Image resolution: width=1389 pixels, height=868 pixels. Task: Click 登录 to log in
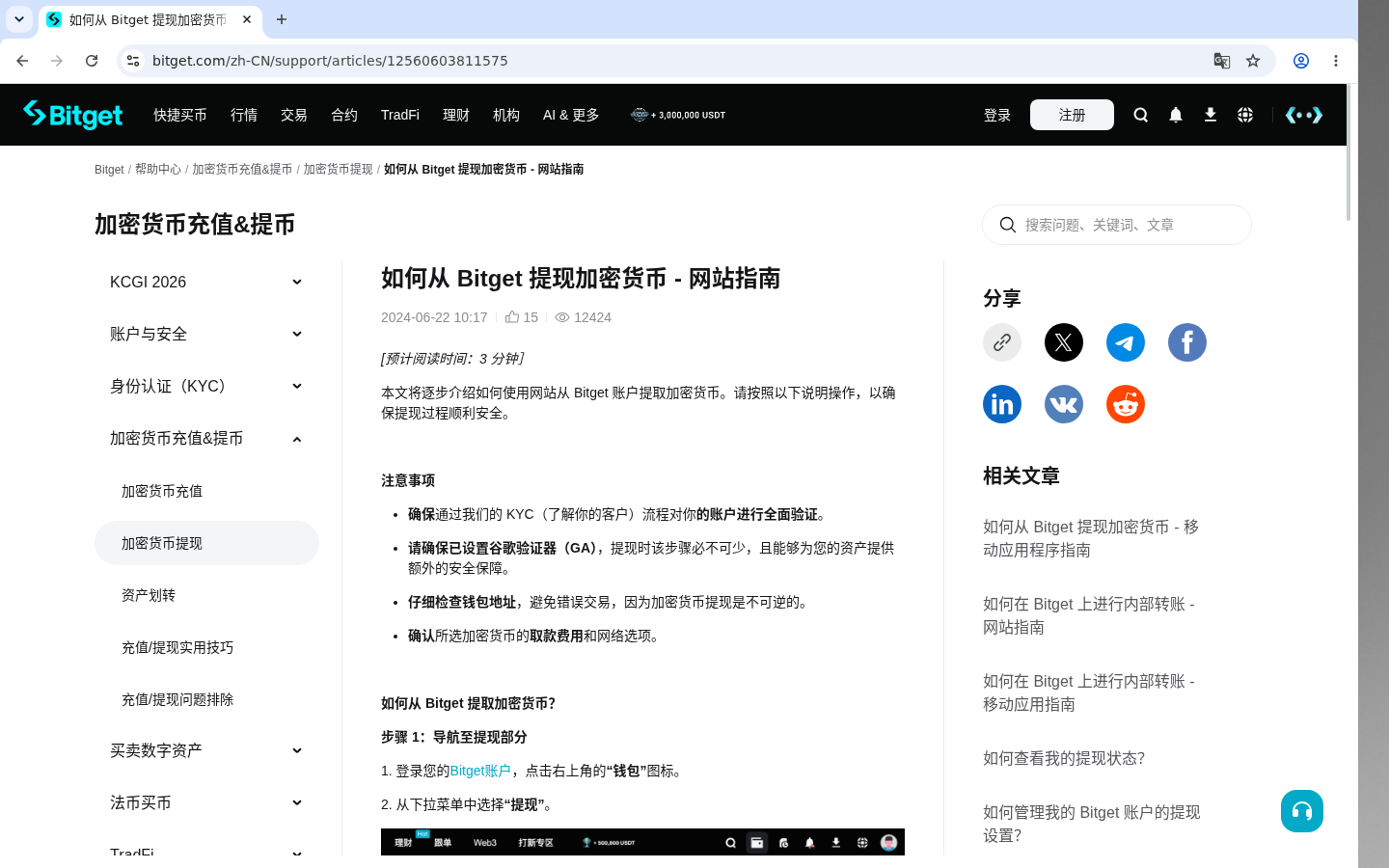pos(997,115)
